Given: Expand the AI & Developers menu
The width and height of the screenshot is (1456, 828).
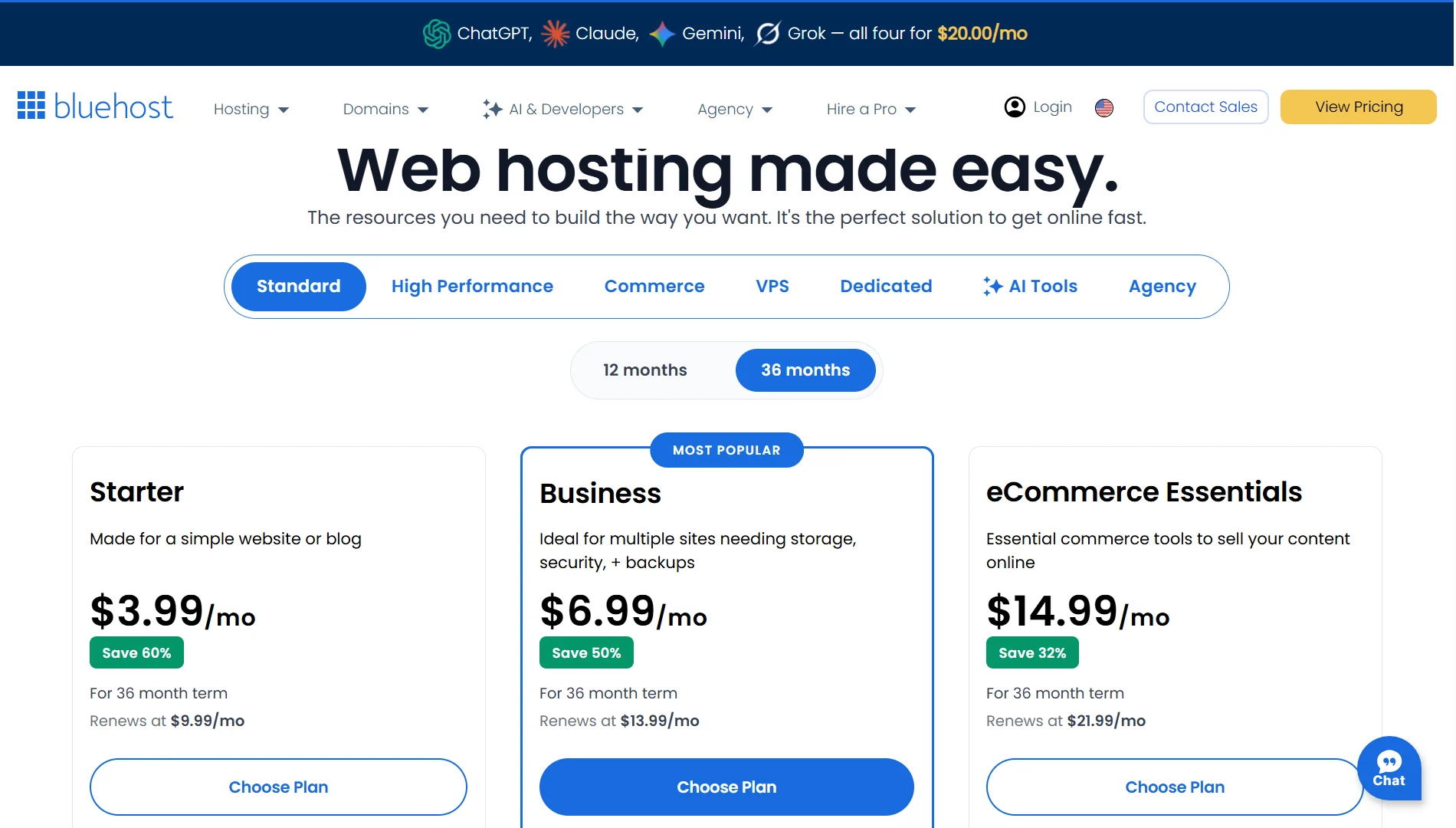Looking at the screenshot, I should (562, 109).
